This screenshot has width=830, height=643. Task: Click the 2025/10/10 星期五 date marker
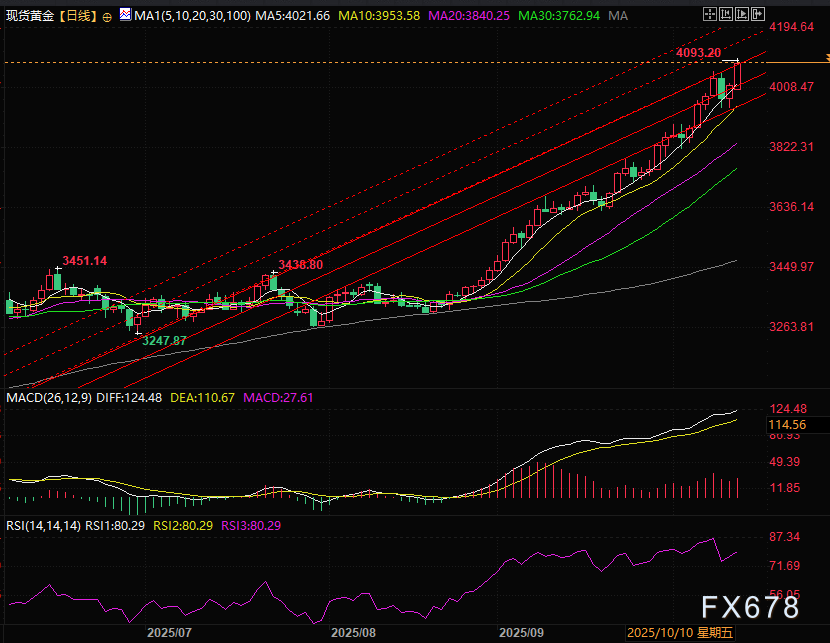(679, 633)
